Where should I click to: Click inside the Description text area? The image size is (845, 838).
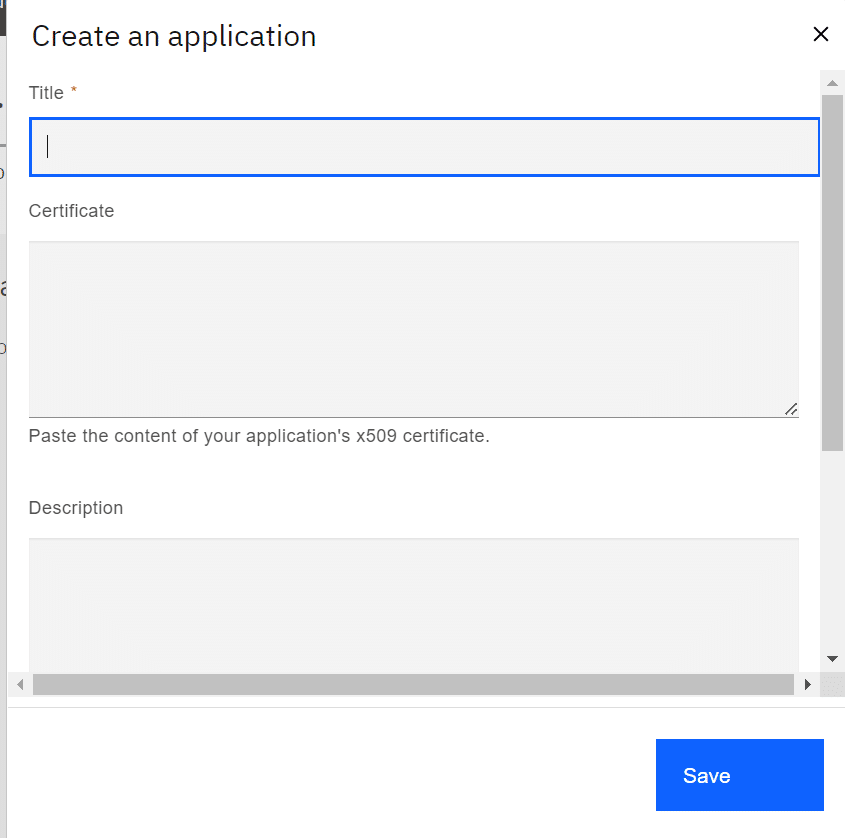(413, 605)
